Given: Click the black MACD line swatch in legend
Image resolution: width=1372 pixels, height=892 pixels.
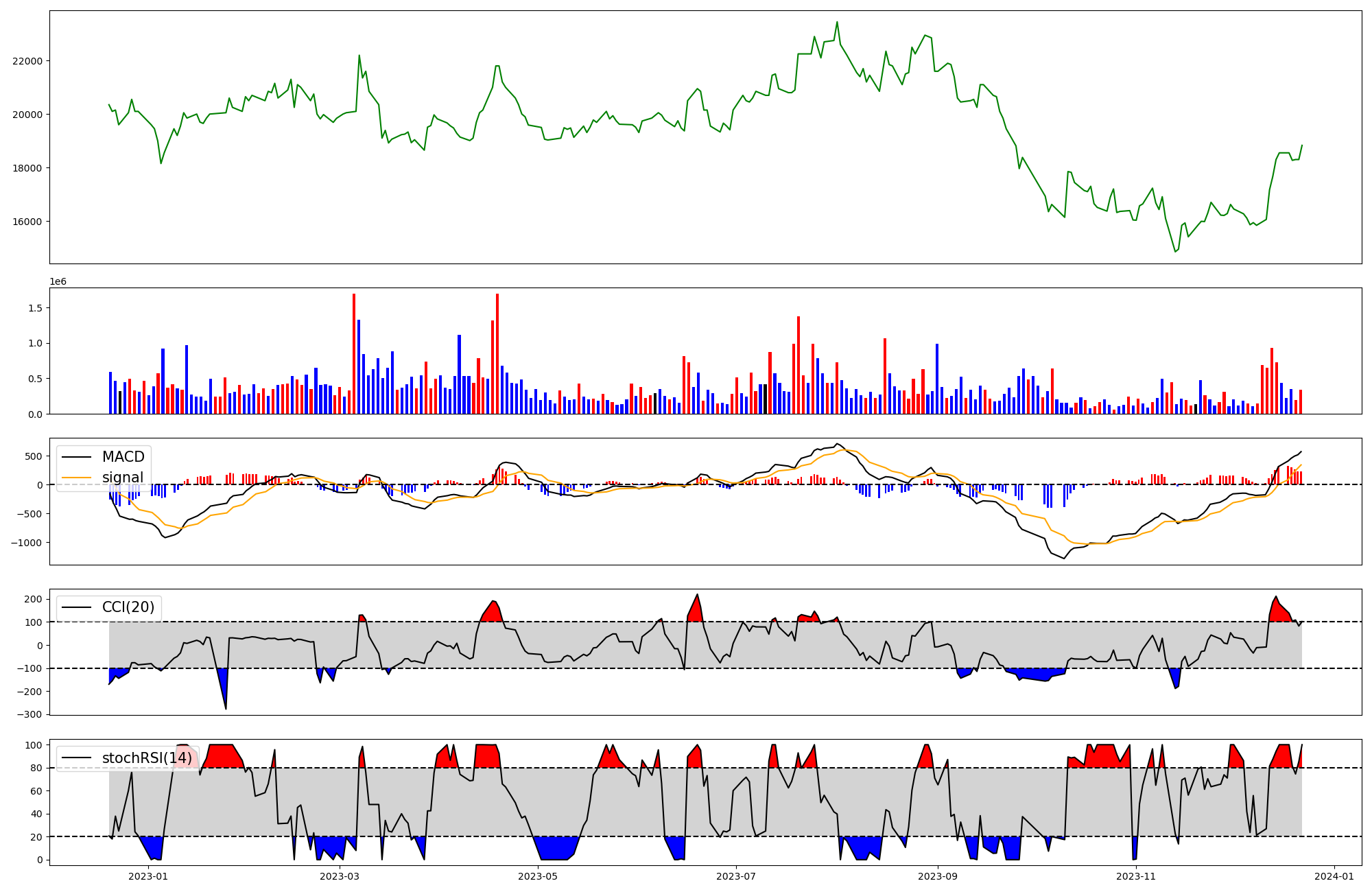Looking at the screenshot, I should [76, 457].
